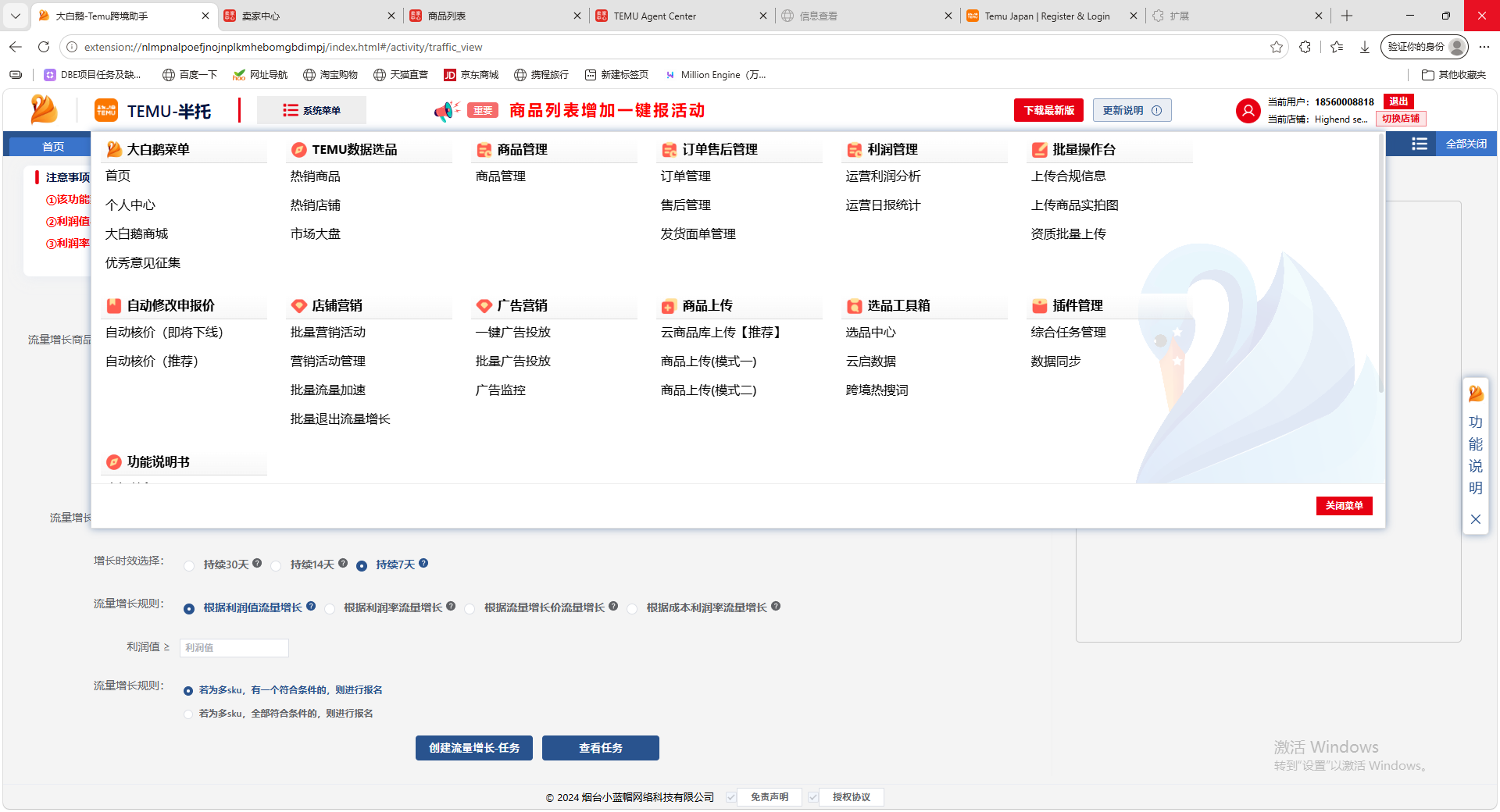The height and width of the screenshot is (812, 1500).
Task: Select the 持续14天 radio option
Action: (x=276, y=566)
